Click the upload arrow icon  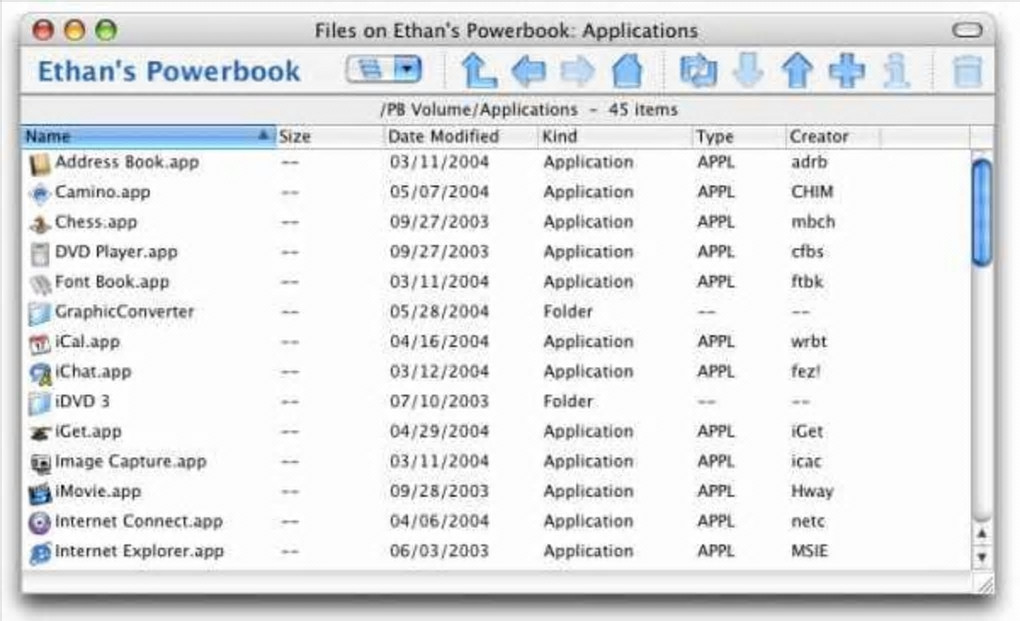click(x=797, y=71)
